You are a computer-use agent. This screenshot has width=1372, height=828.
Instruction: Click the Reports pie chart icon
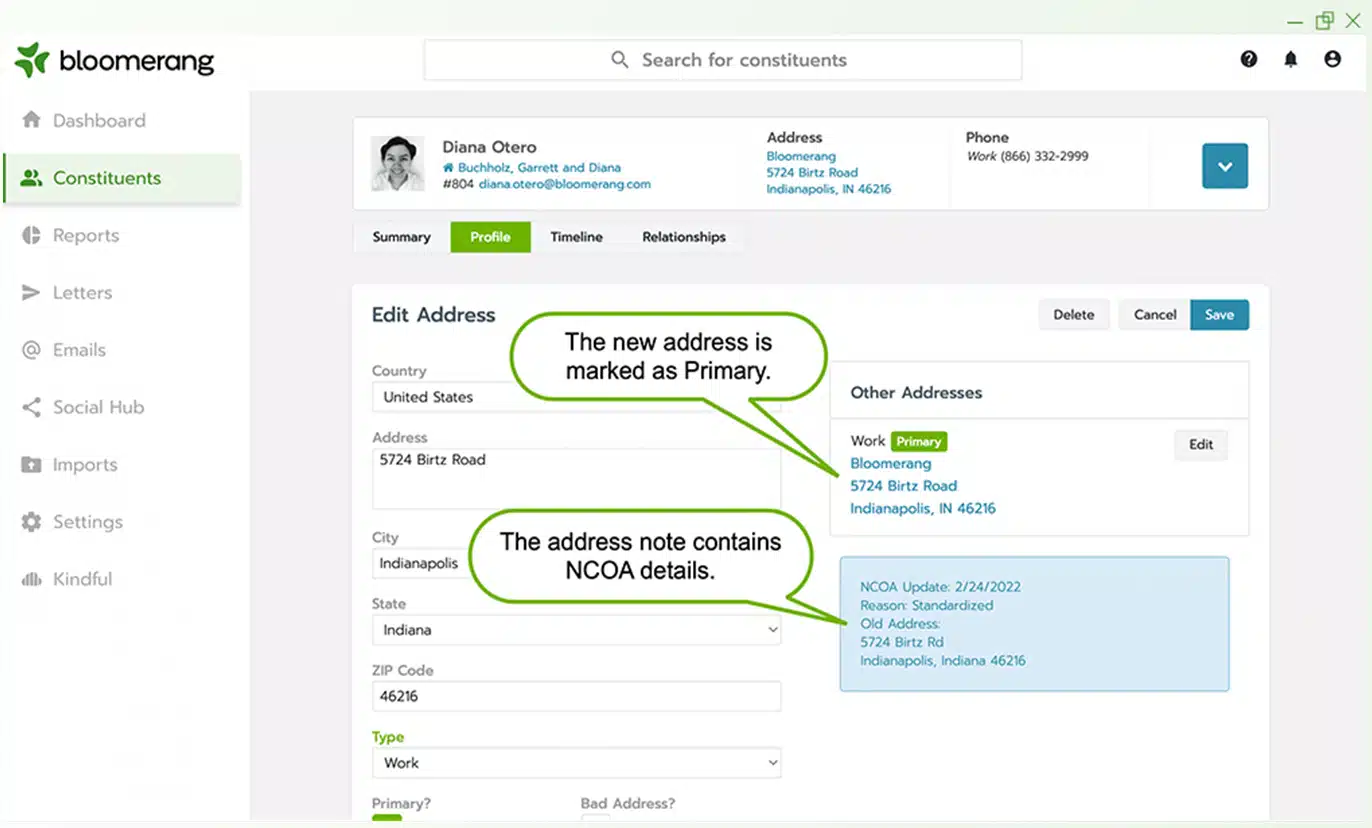tap(32, 235)
